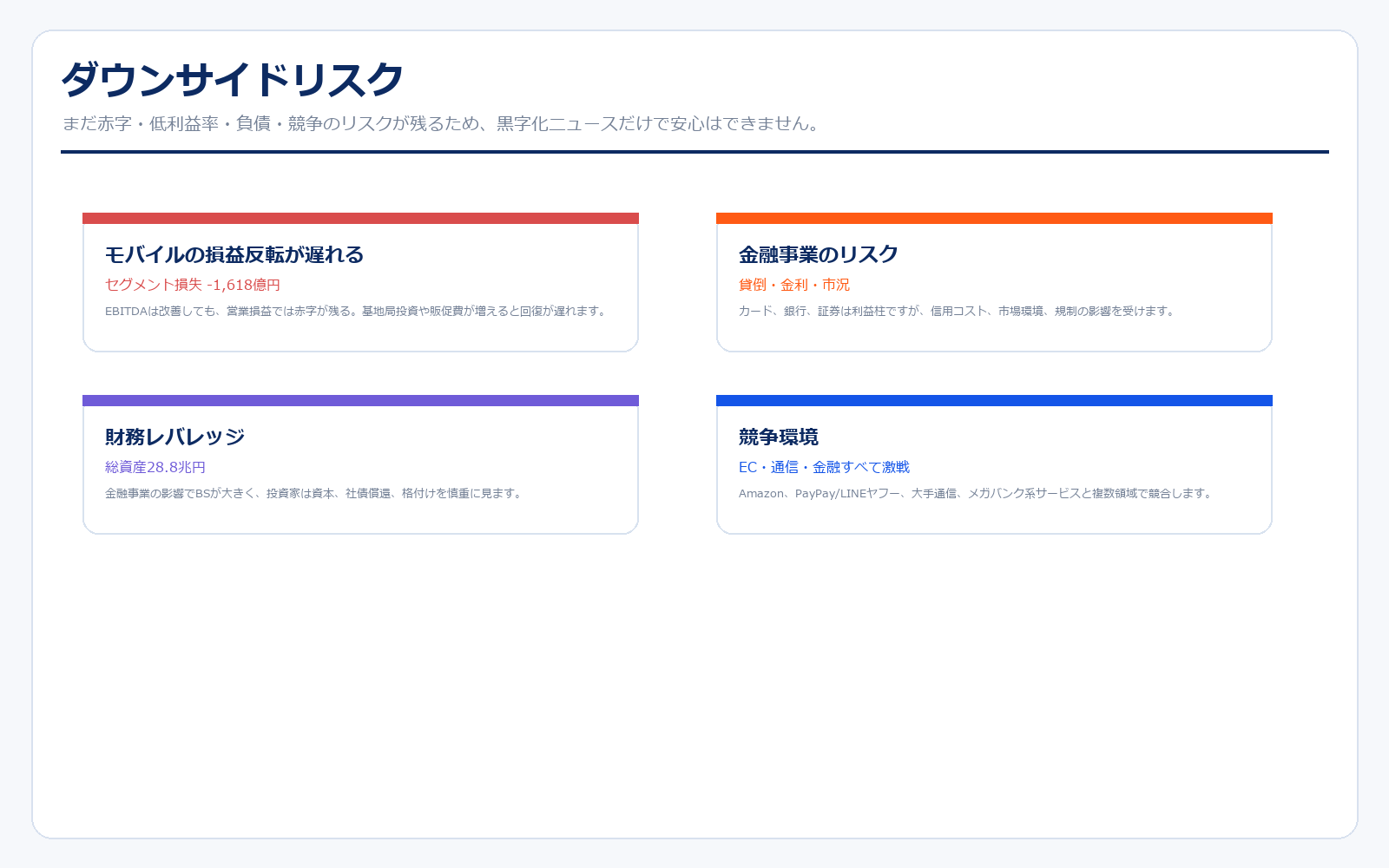Select the モバイルの損益反転が遅れる card heading
Image resolution: width=1389 pixels, height=868 pixels.
[234, 254]
